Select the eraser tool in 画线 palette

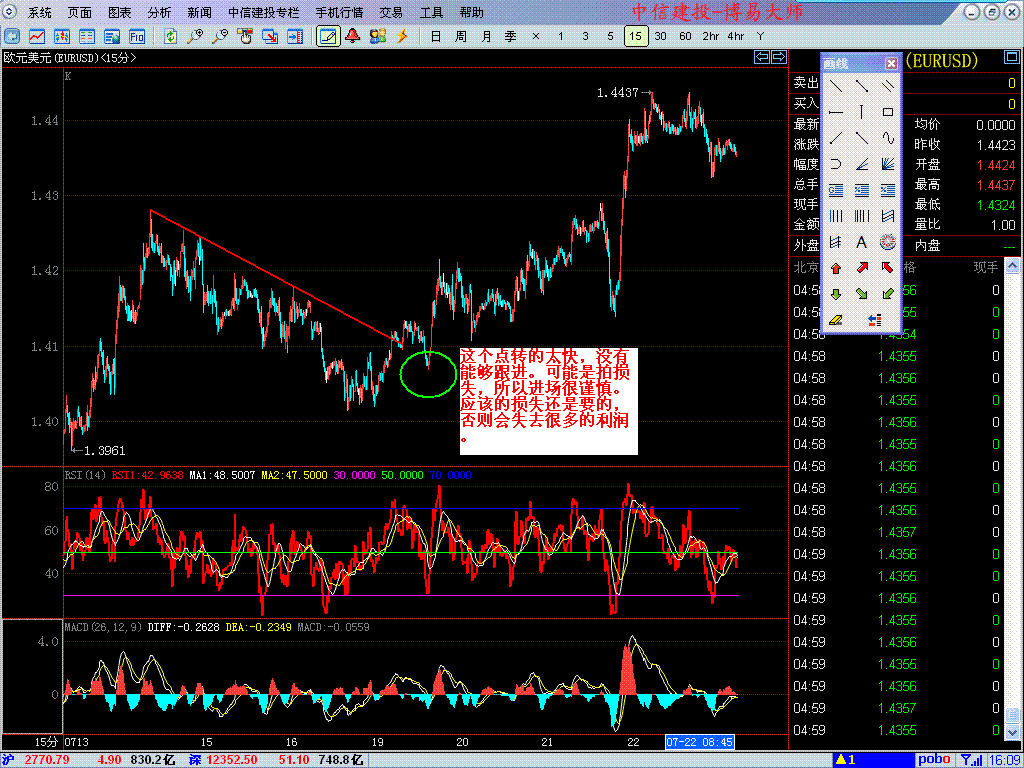pos(836,320)
